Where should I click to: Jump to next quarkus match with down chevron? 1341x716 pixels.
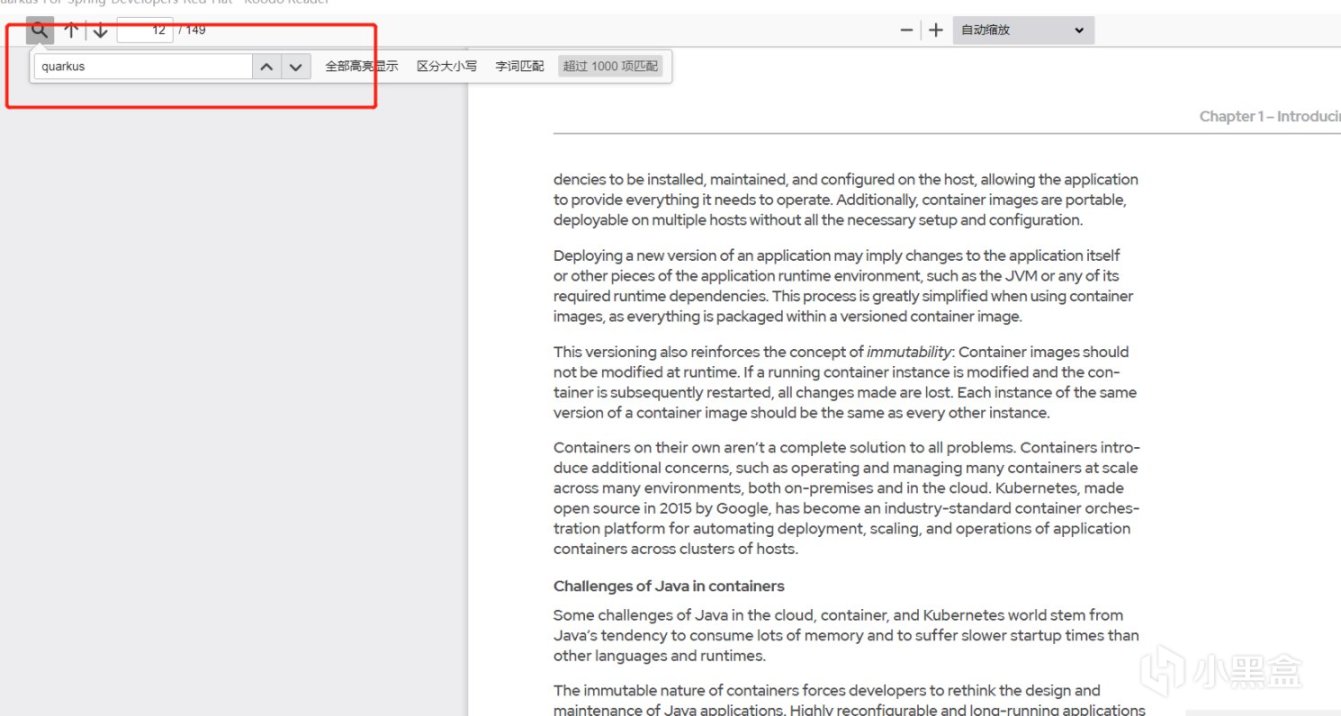tap(295, 66)
